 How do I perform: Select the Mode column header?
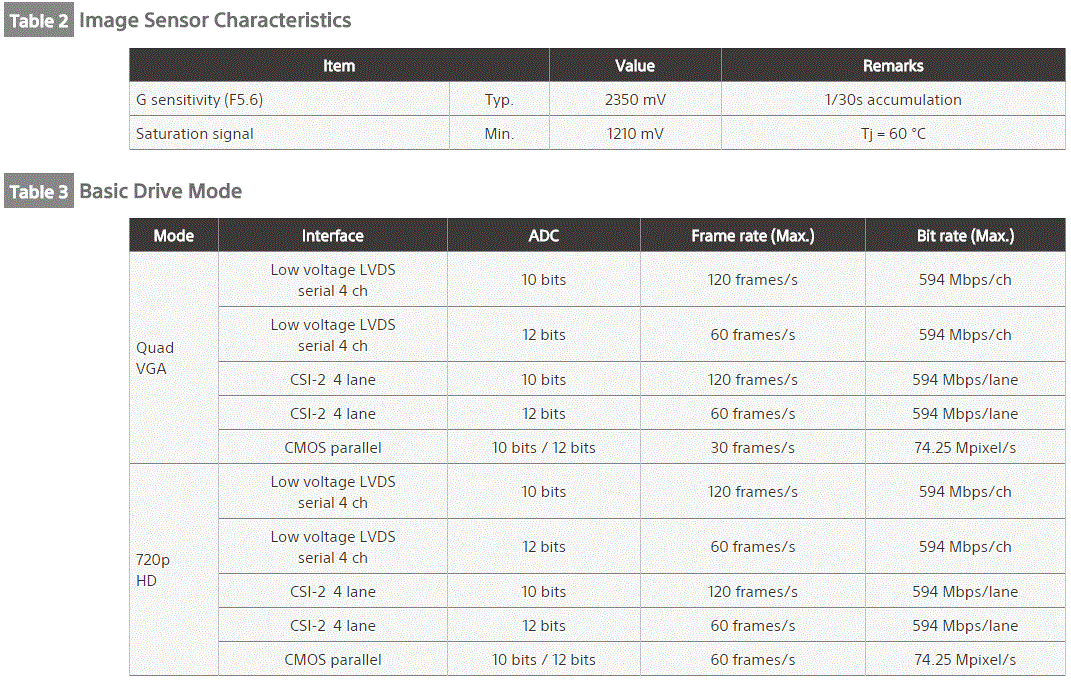(173, 236)
